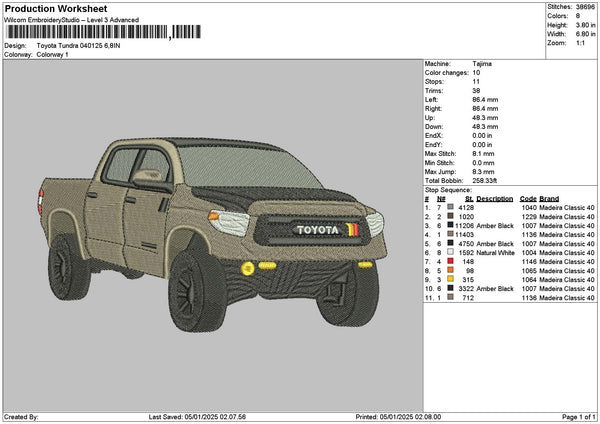Click the Stops value 11
This screenshot has height=424, width=600.
(476, 82)
